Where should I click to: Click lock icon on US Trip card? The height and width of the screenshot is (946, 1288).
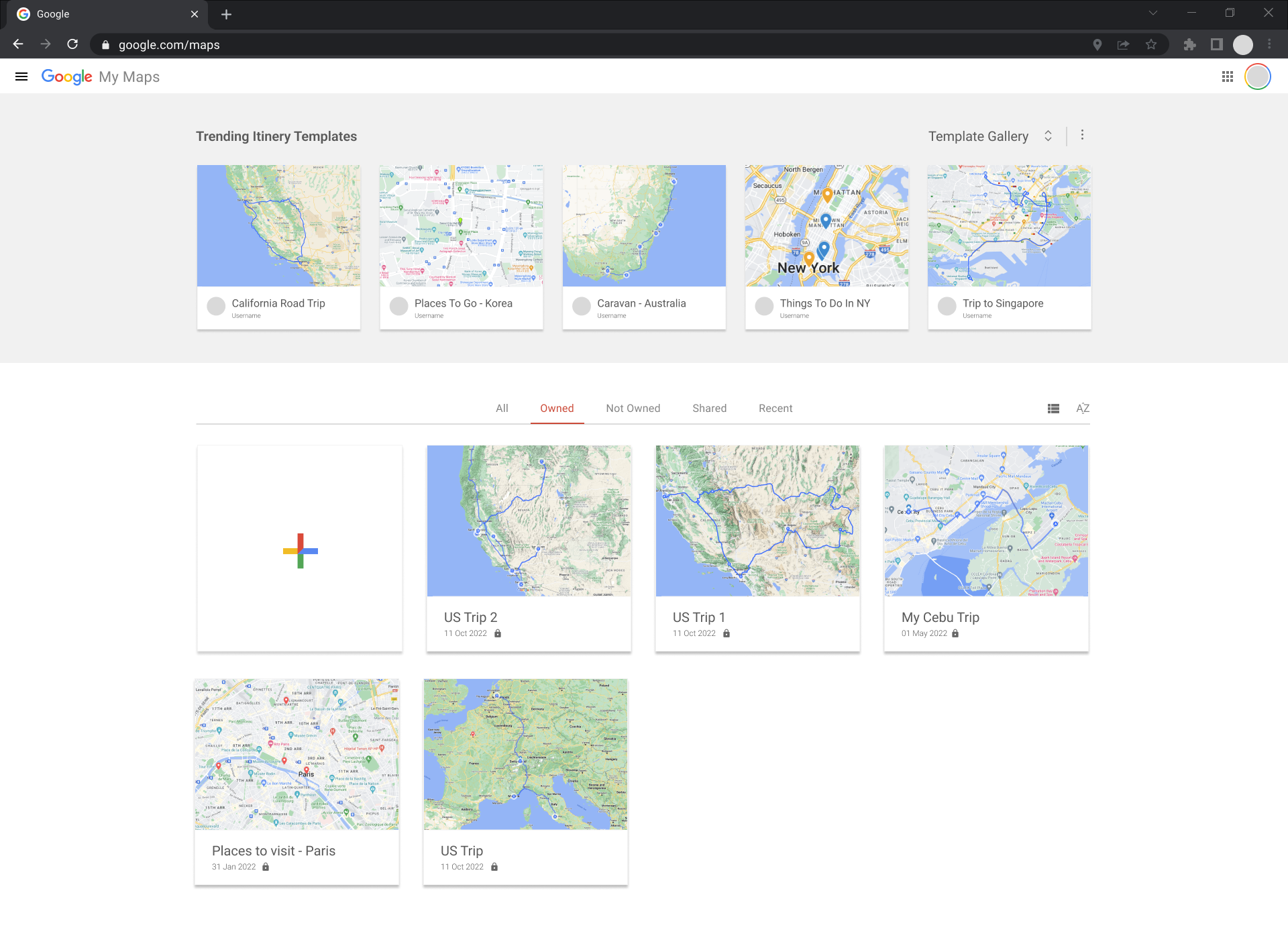point(494,867)
